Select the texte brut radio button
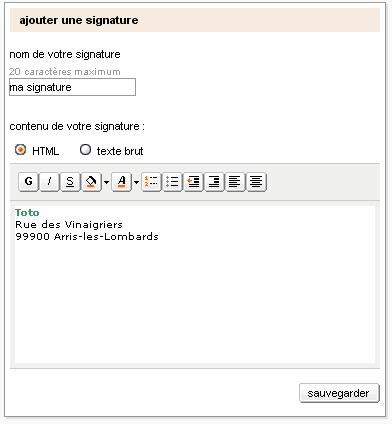Viewport: 392px width, 424px height. click(85, 150)
